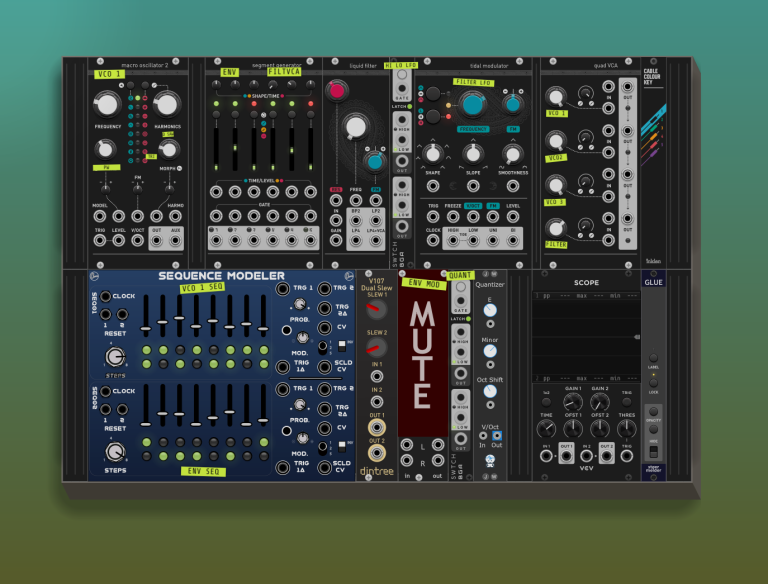Click the red resonance knob on liquid filter

click(x=337, y=91)
